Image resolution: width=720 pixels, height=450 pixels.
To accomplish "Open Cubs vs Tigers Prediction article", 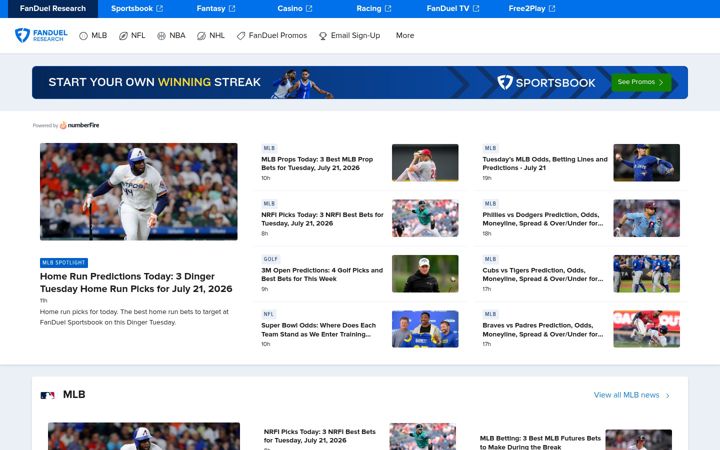I will click(x=543, y=275).
